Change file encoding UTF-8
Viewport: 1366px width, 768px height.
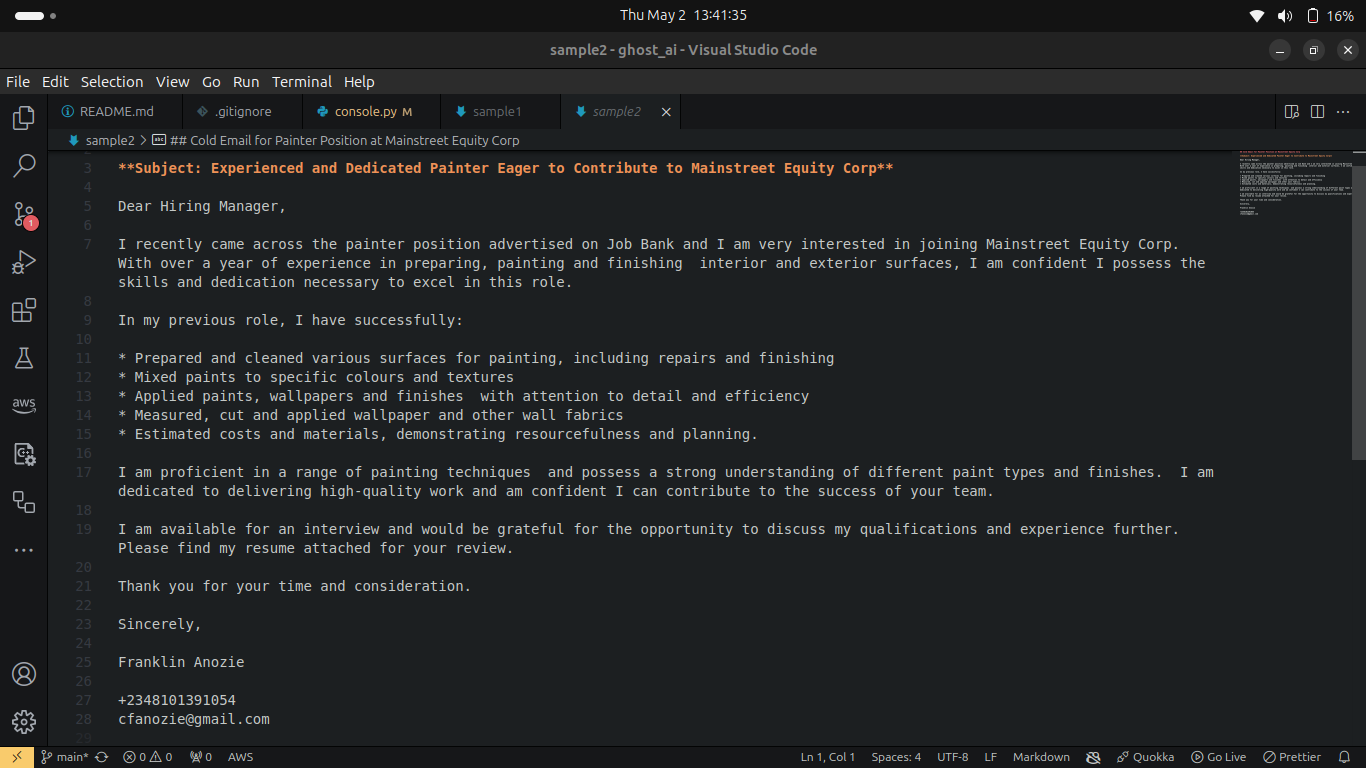pyautogui.click(x=952, y=757)
